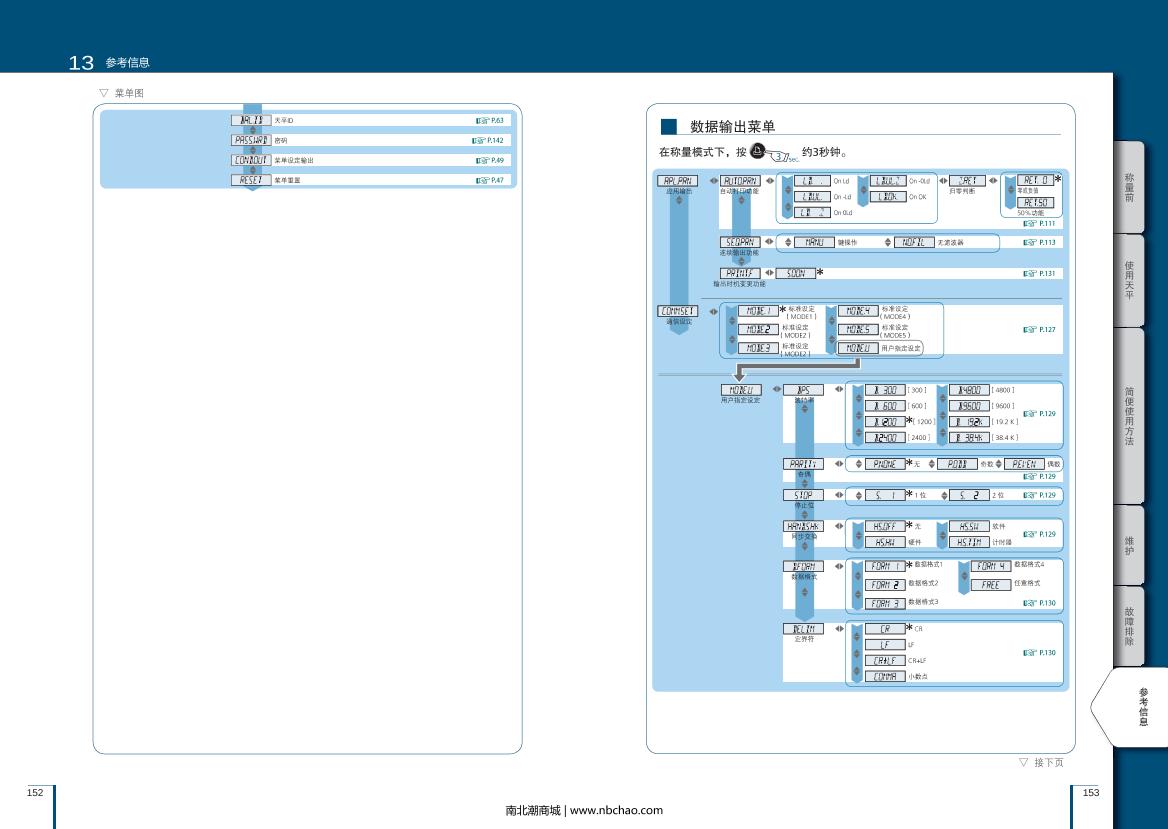Image resolution: width=1168 pixels, height=829 pixels.
Task: Click the print key icon beside 3 sec.
Action: (x=757, y=152)
